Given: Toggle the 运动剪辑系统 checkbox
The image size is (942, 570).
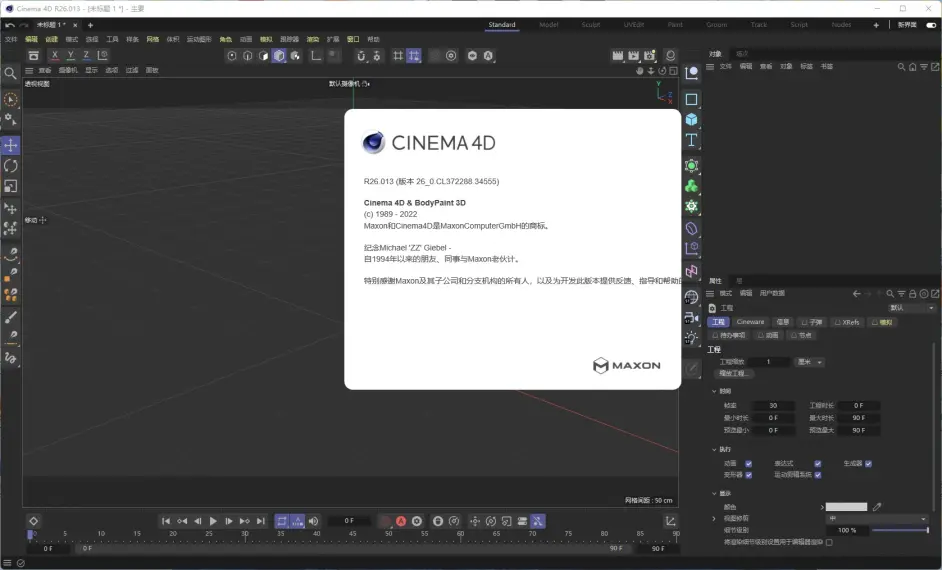Looking at the screenshot, I should [818, 475].
